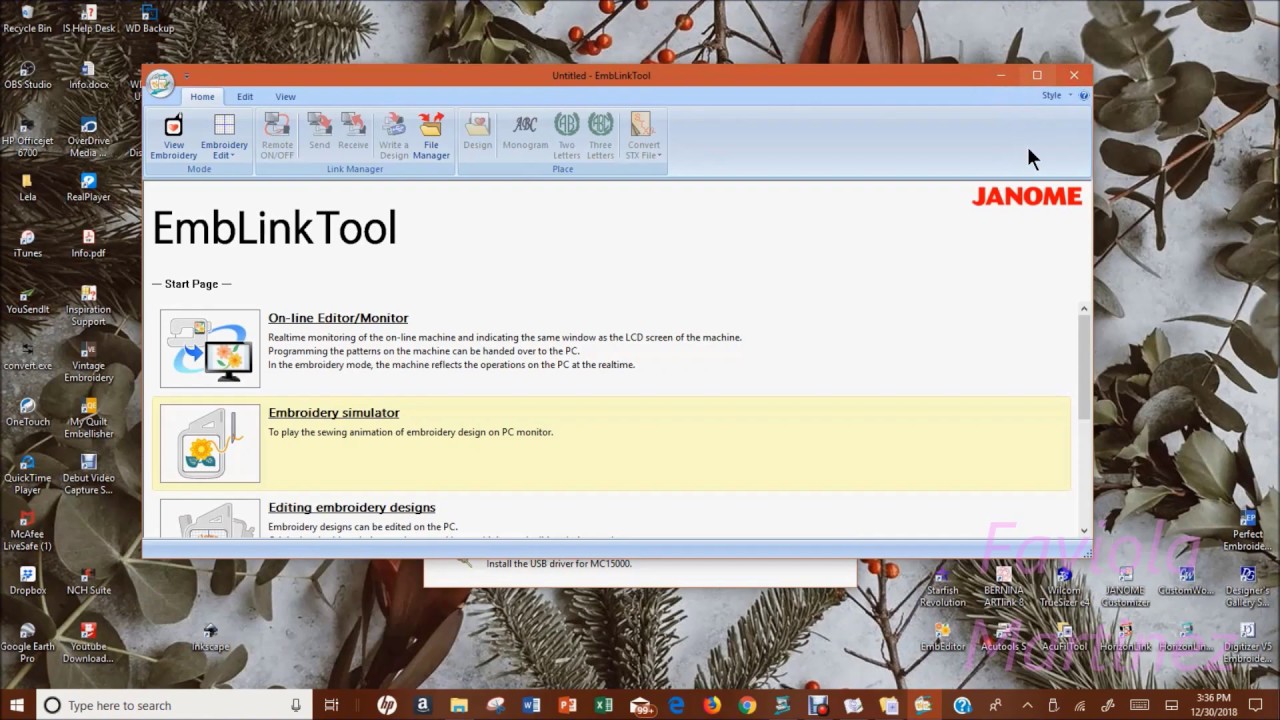This screenshot has width=1280, height=720.
Task: Select the OBS Studio desktop icon
Action: (27, 75)
